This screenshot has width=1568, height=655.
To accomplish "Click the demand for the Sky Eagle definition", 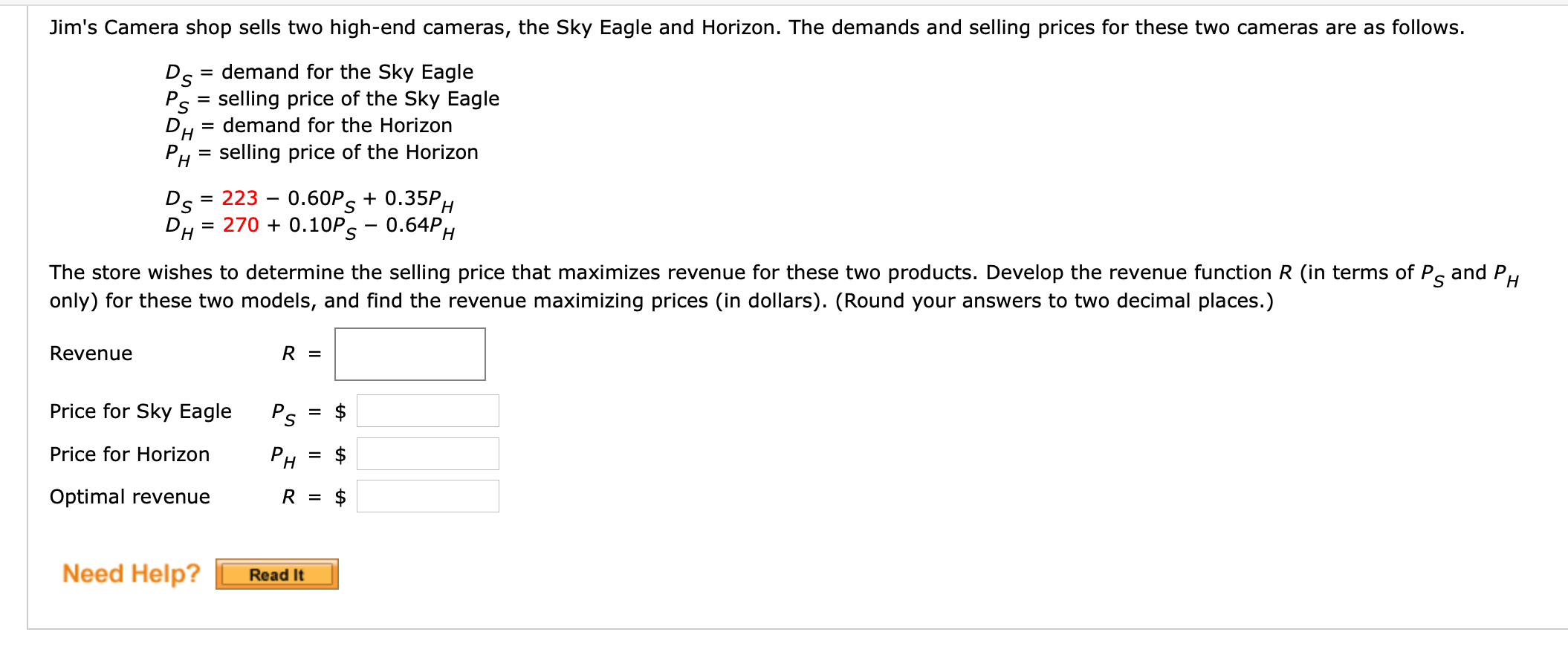I will [347, 72].
